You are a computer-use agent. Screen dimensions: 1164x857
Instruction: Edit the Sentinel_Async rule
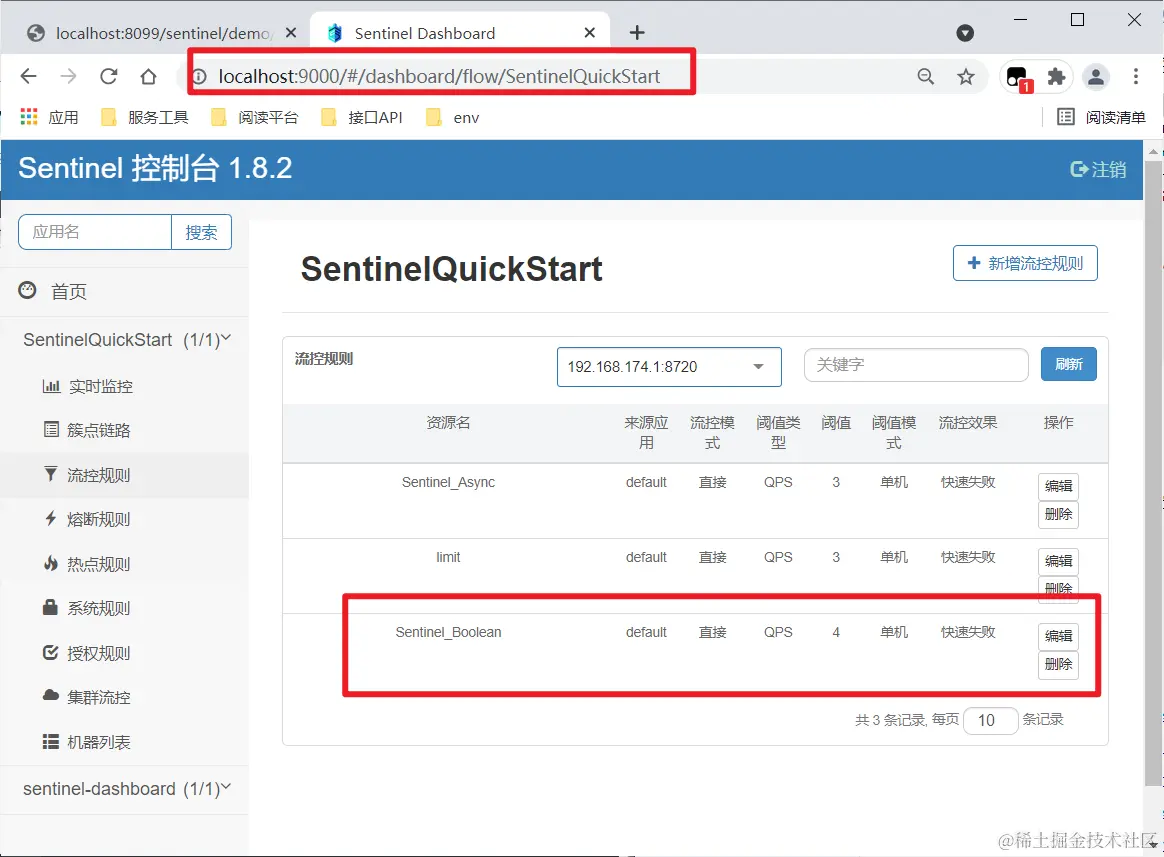pyautogui.click(x=1058, y=486)
